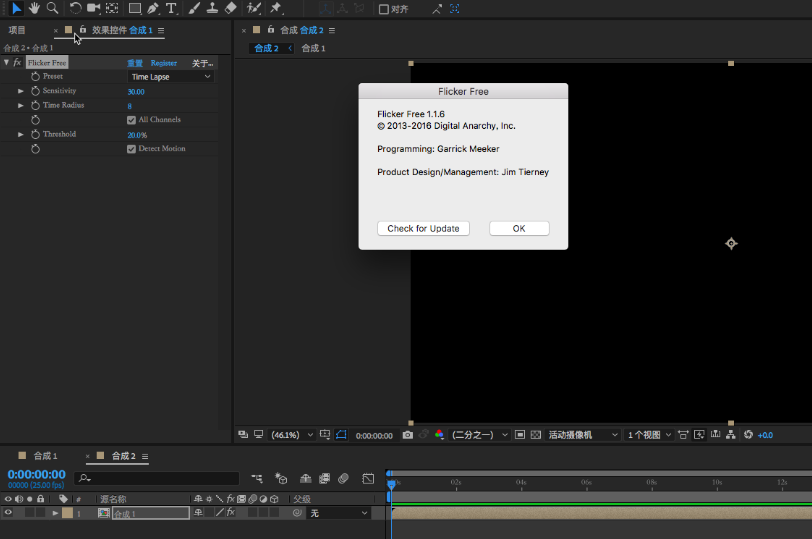Select the 效果控件 合成 1 tab
Screen dimensions: 812x539
pos(122,30)
